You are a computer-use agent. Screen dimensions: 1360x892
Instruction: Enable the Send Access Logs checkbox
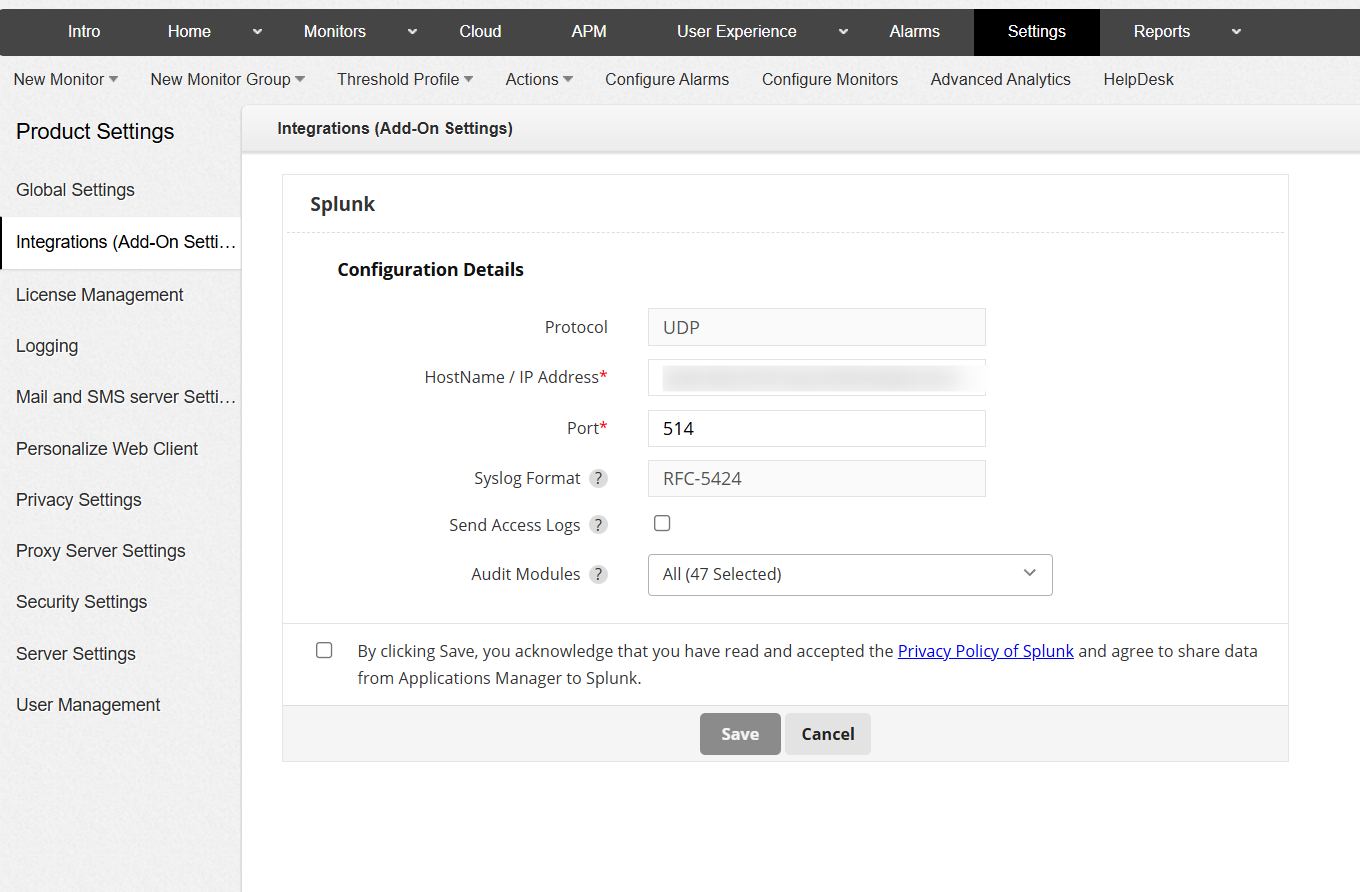click(x=662, y=523)
